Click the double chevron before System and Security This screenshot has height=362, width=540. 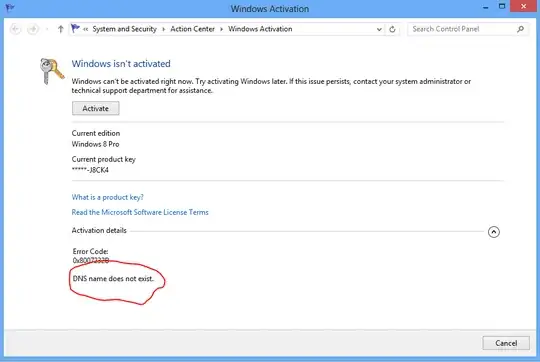point(85,29)
